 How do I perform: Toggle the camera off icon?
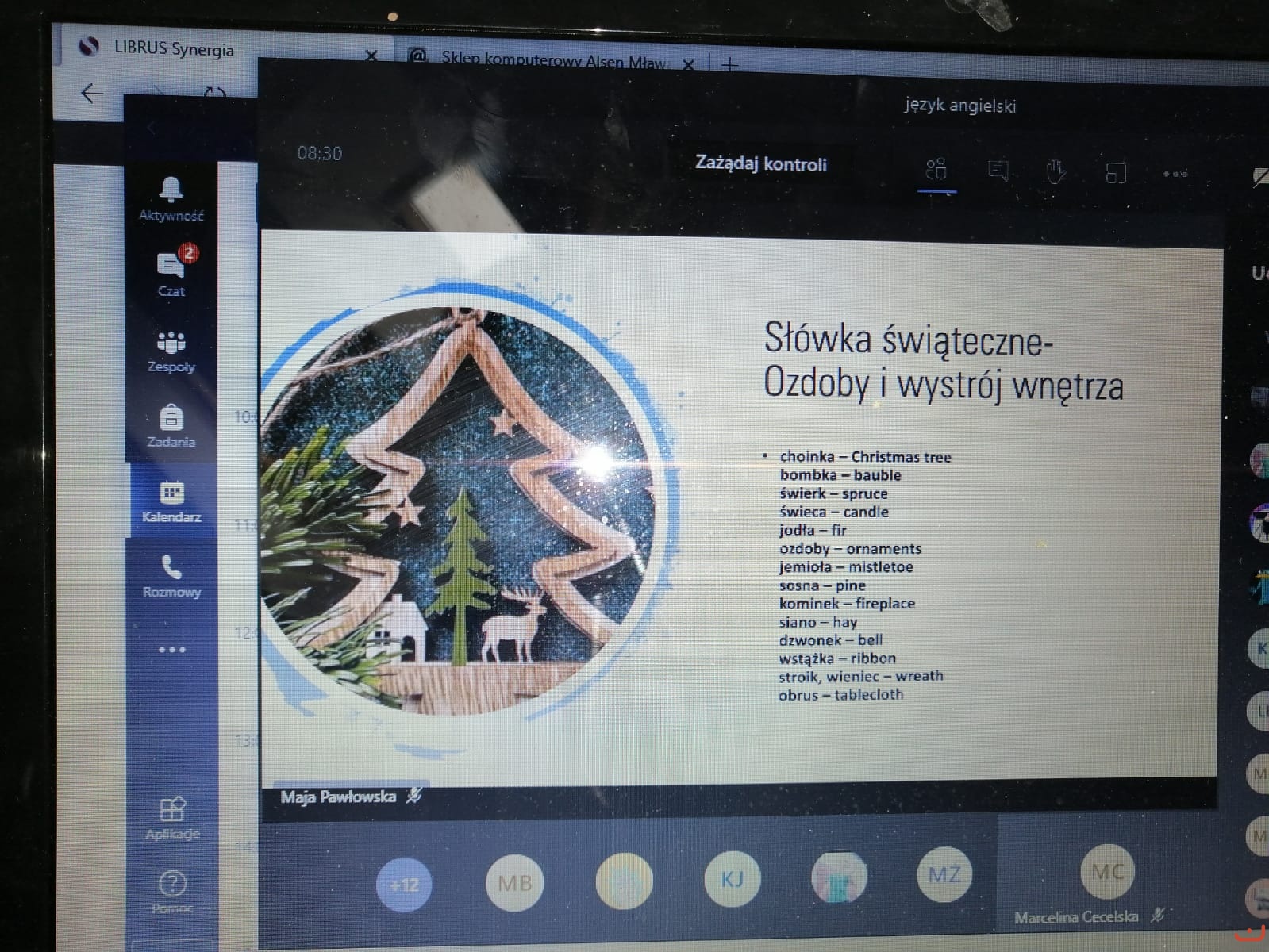1259,176
